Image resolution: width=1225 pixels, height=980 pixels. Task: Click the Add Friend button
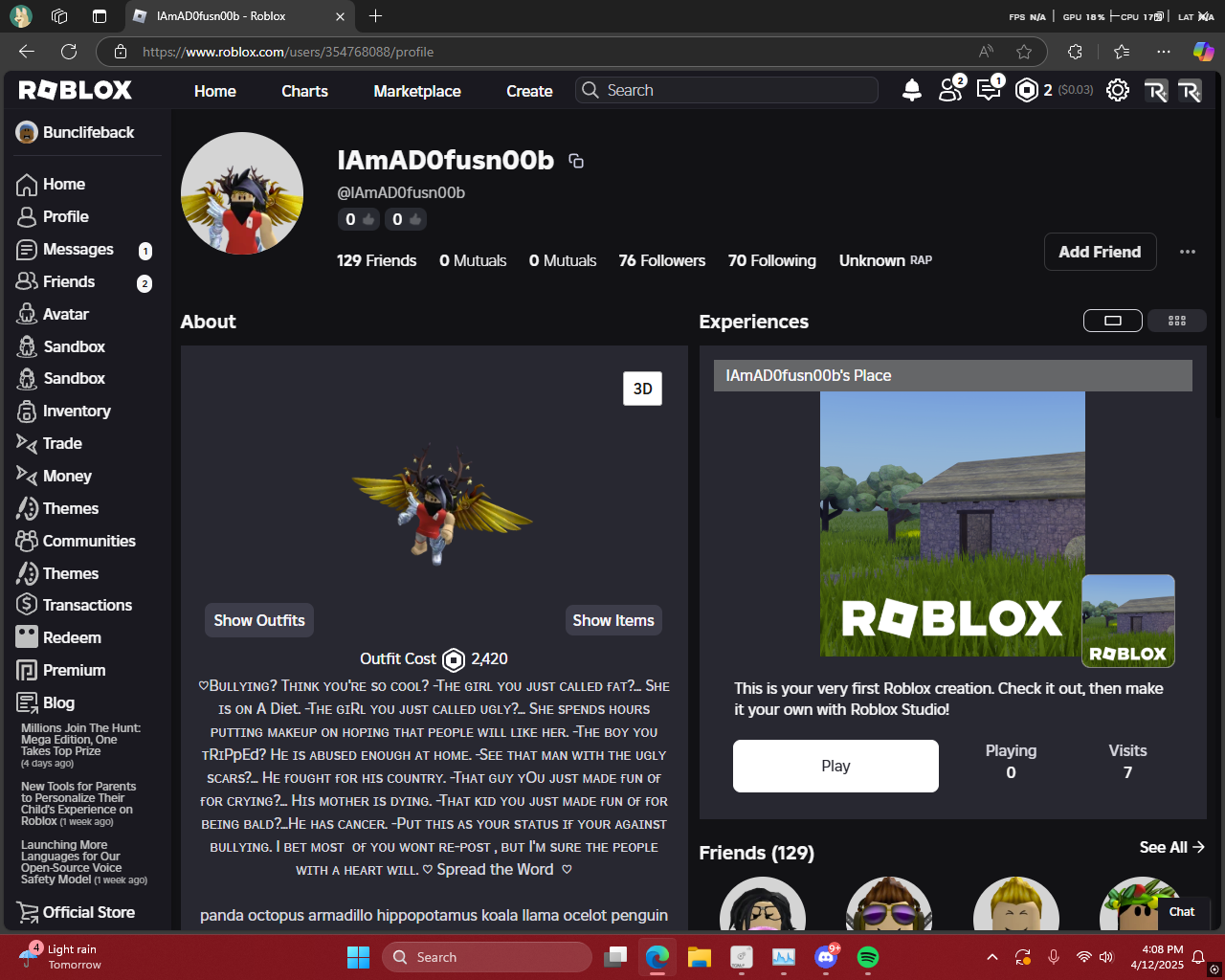pos(1100,252)
